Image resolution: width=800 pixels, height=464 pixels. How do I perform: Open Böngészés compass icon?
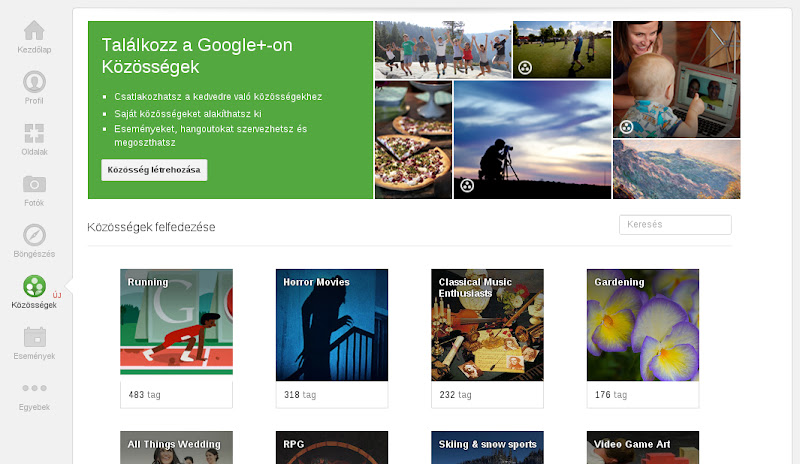34,235
